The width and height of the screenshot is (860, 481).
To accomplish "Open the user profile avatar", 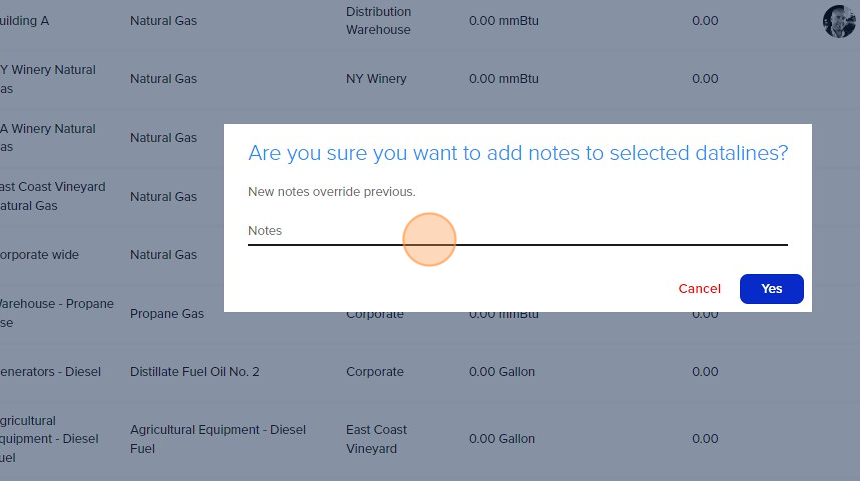I will click(839, 22).
